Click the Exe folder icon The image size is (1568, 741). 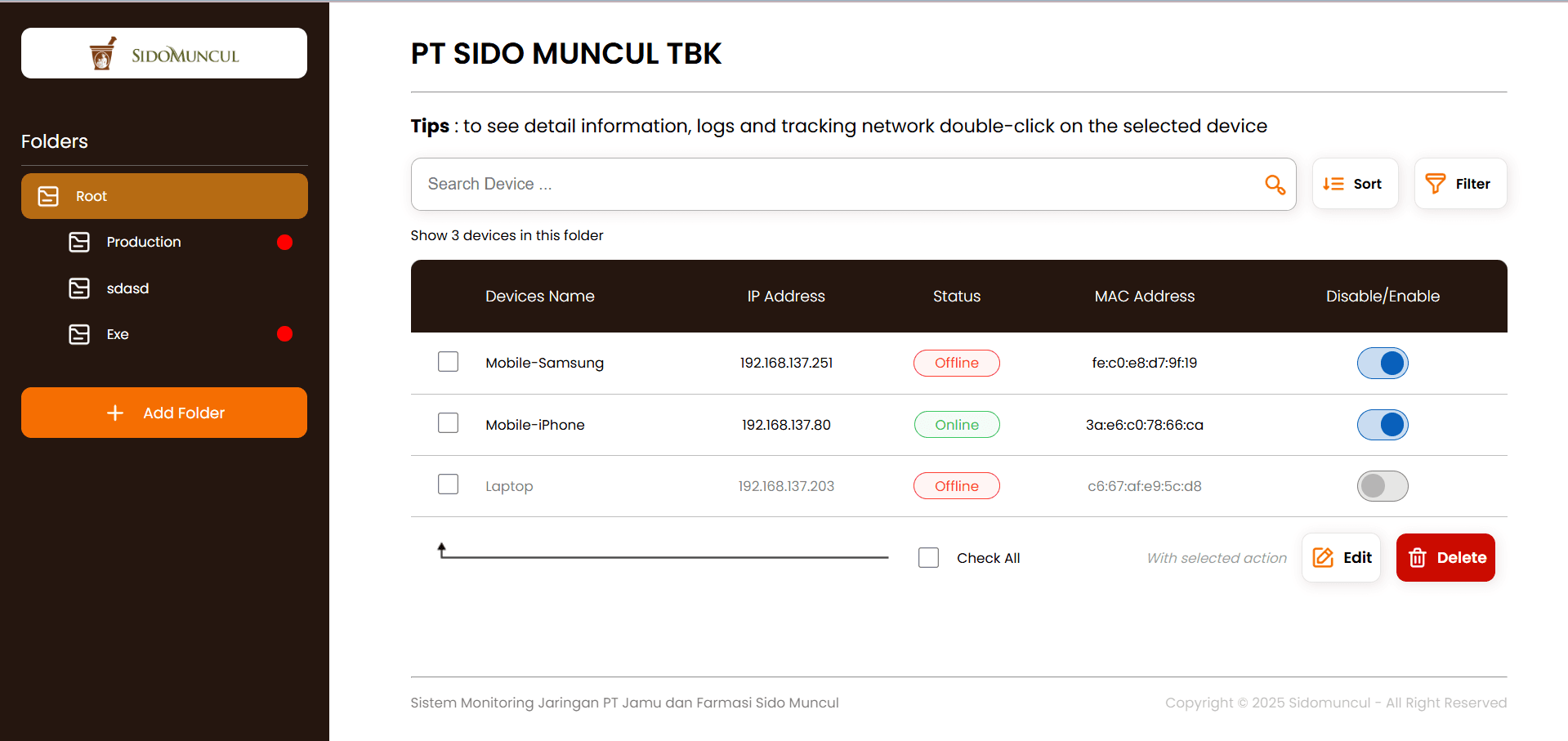79,334
